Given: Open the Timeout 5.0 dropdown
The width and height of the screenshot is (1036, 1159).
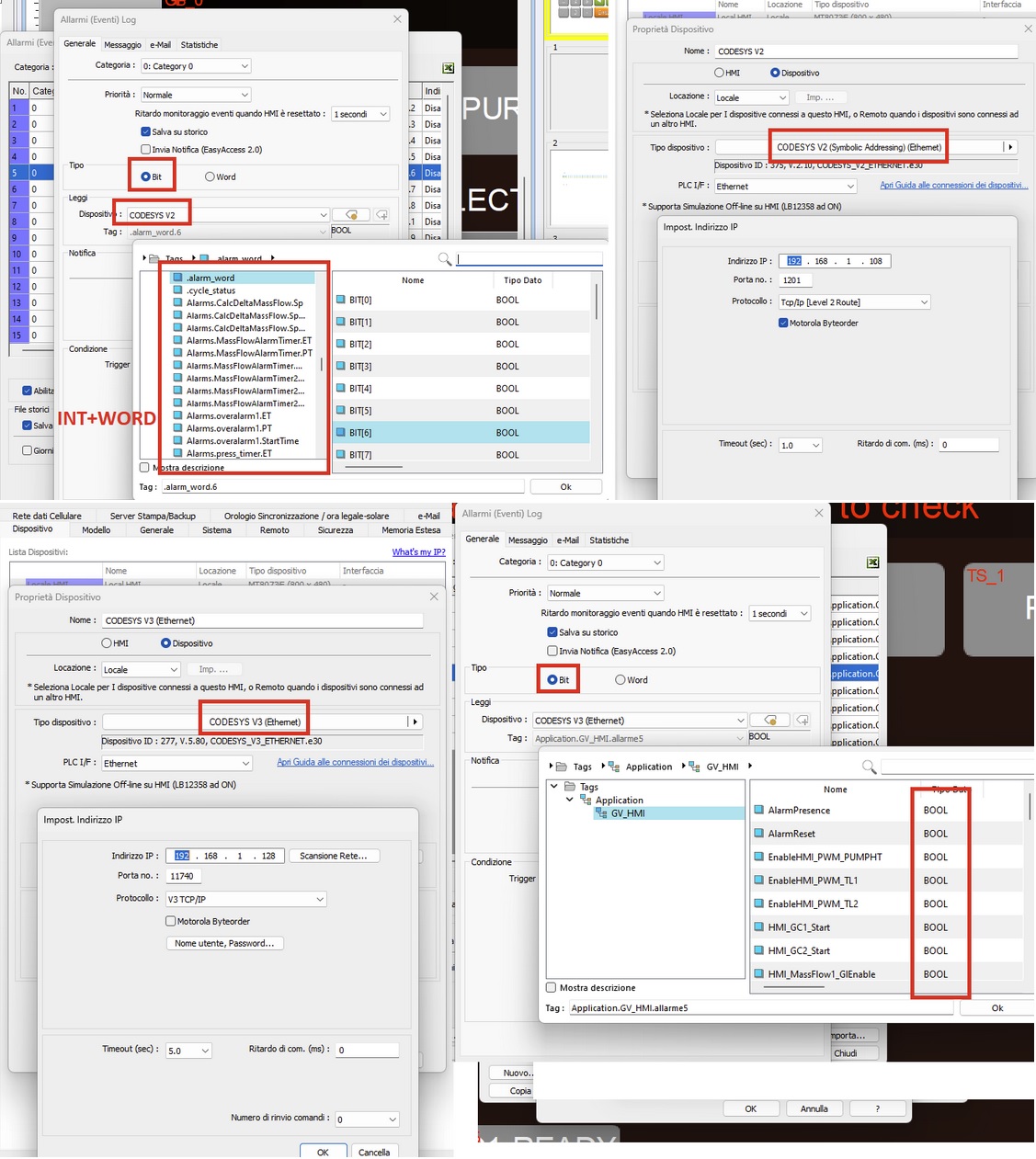Looking at the screenshot, I should 188,1050.
